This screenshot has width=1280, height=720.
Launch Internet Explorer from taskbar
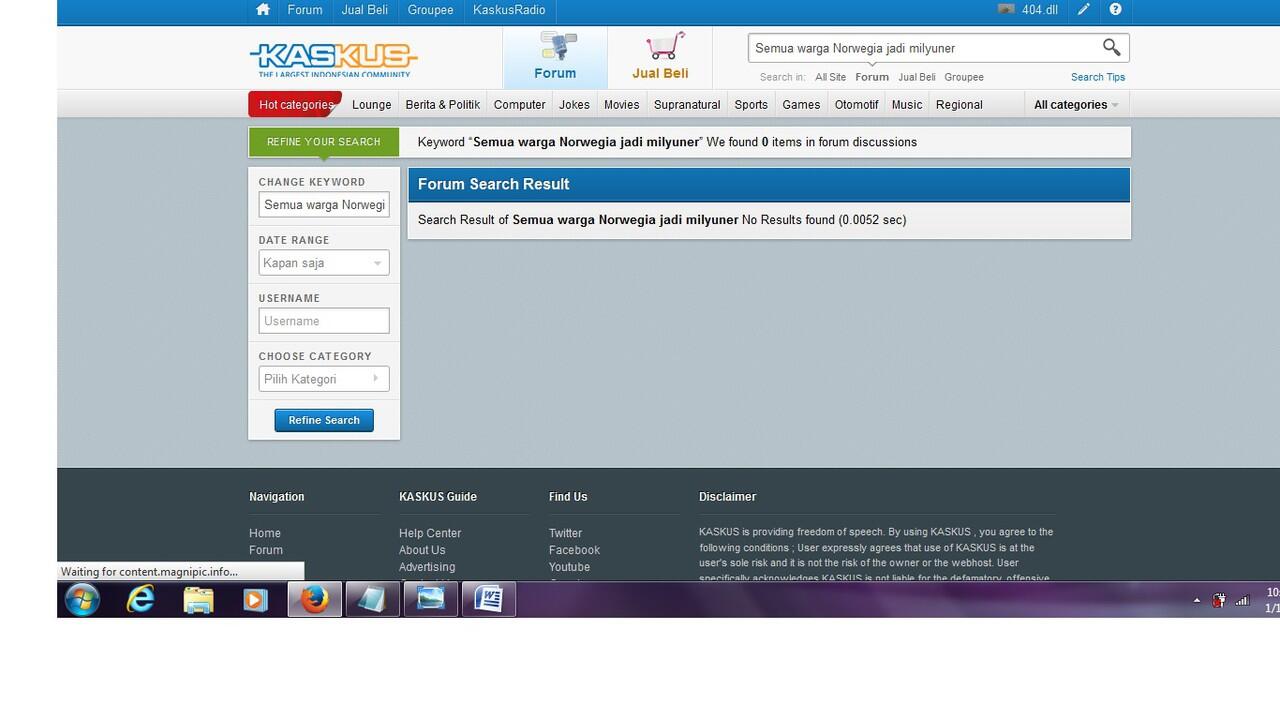point(140,600)
